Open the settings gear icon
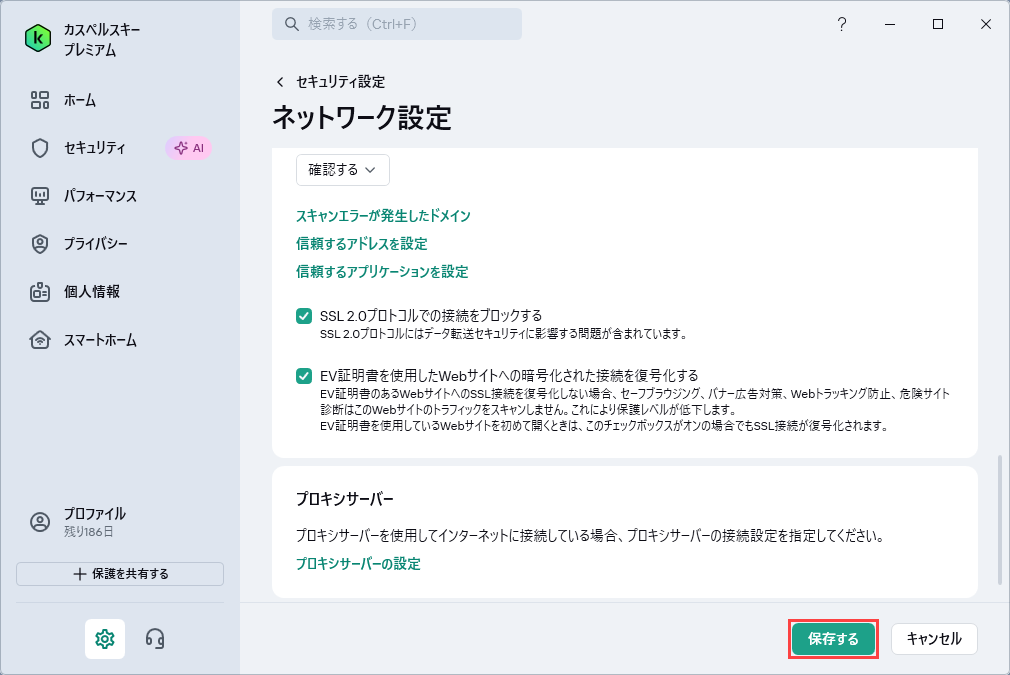Screen dimensions: 1010x675 coord(105,639)
